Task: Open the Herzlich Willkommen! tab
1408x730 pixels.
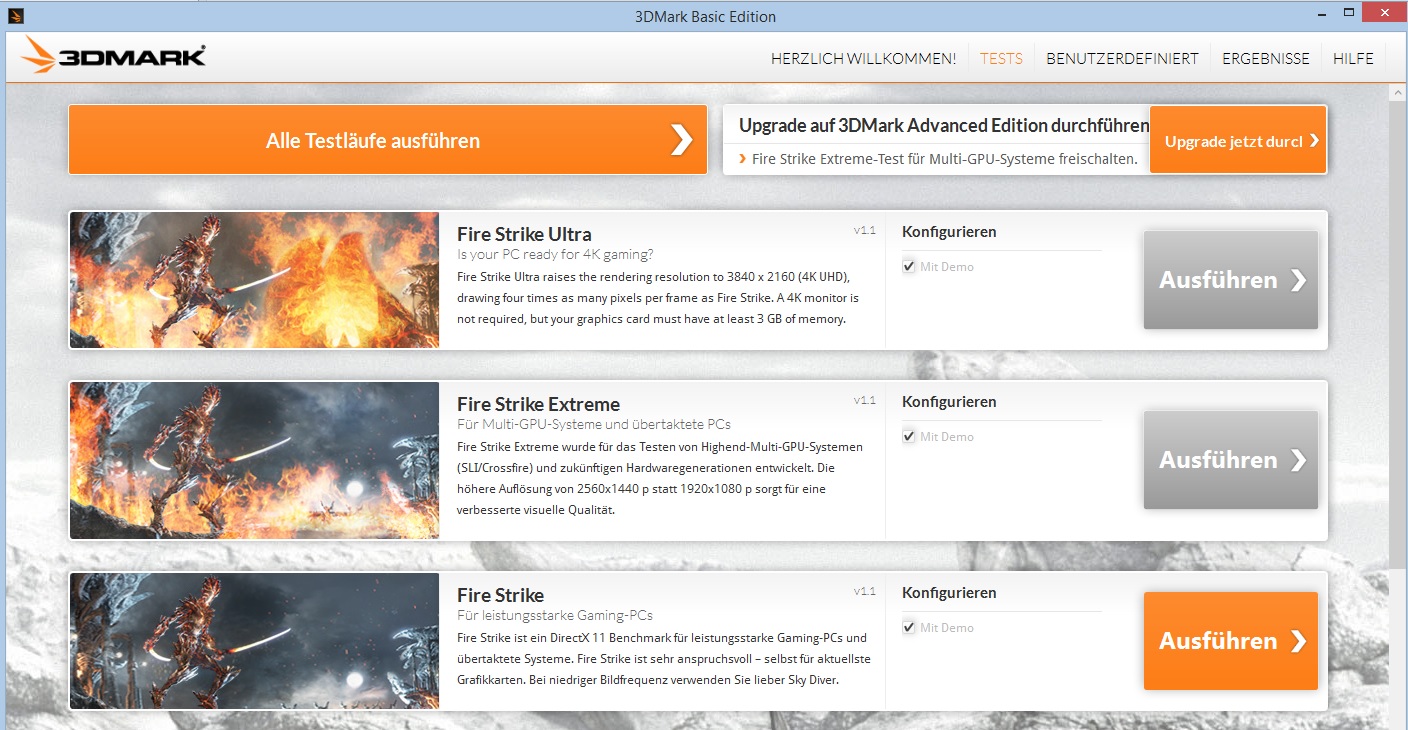Action: (863, 58)
